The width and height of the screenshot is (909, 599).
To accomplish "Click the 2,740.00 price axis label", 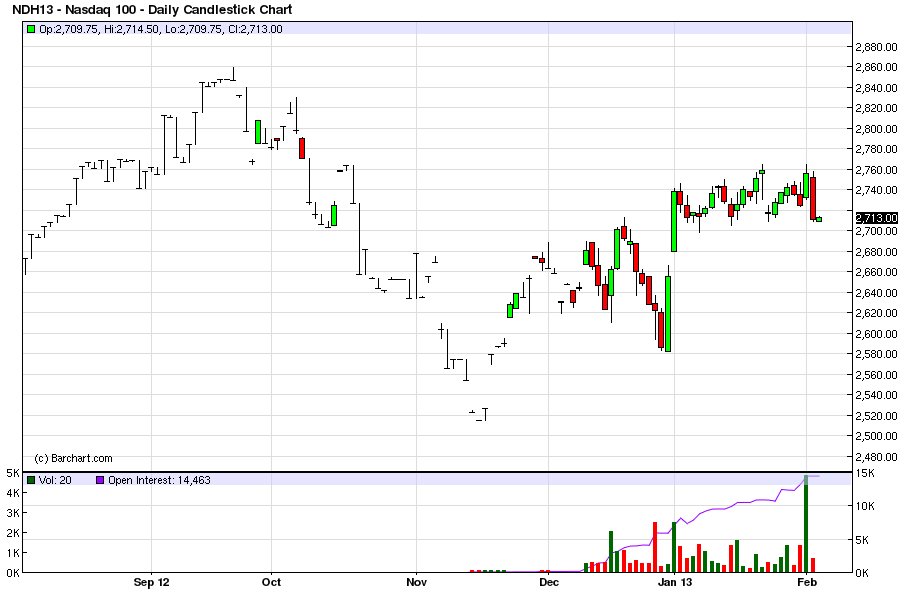I will (877, 190).
